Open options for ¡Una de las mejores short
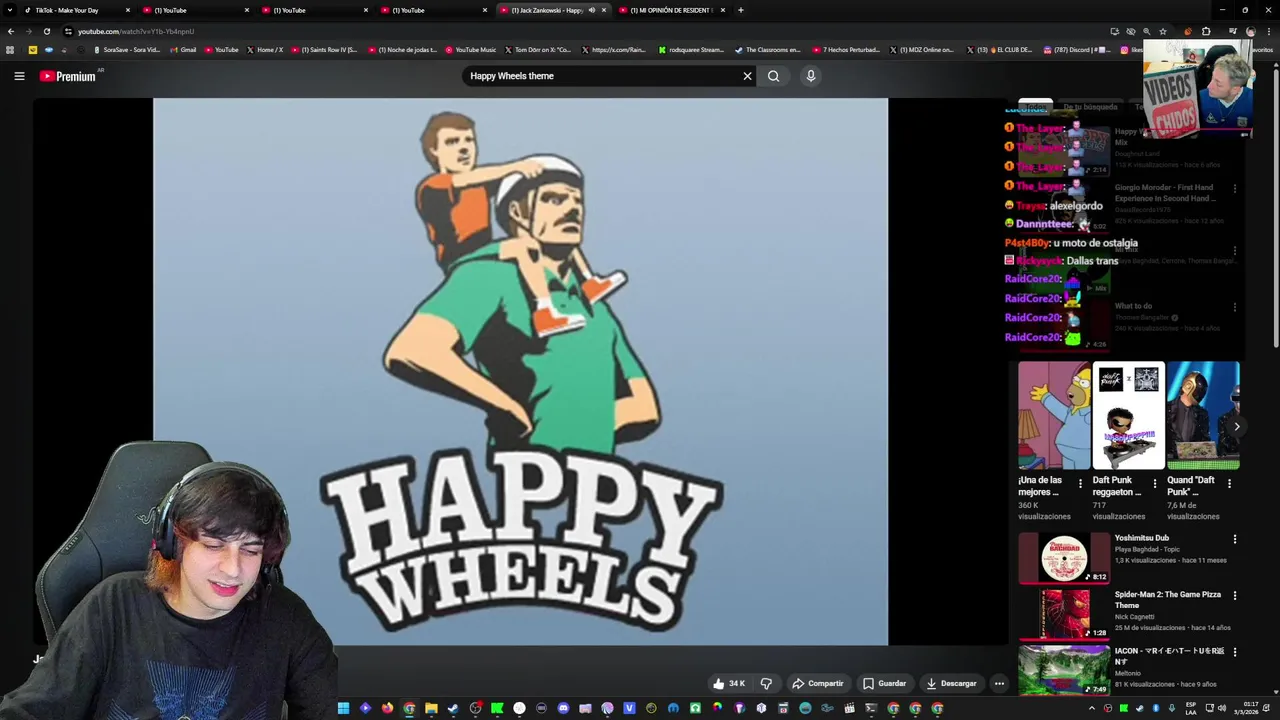Viewport: 1280px width, 720px height. [x=1080, y=483]
